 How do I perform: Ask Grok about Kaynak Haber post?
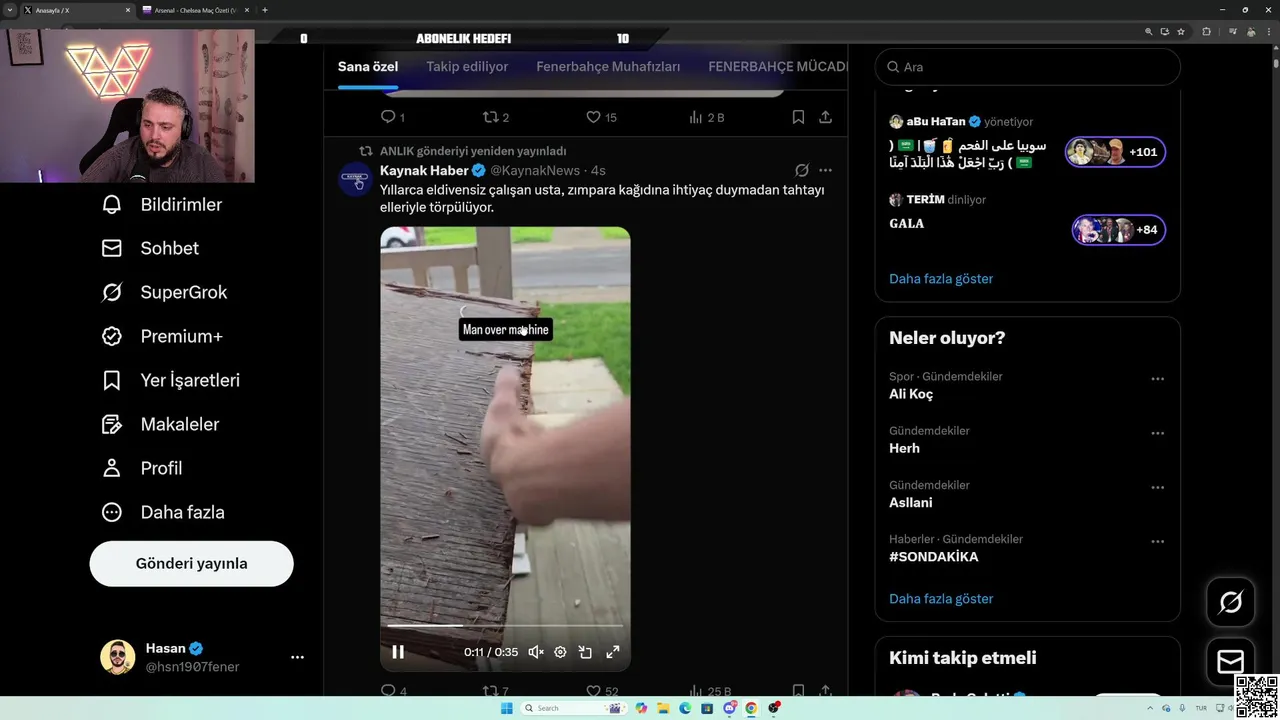[x=801, y=170]
